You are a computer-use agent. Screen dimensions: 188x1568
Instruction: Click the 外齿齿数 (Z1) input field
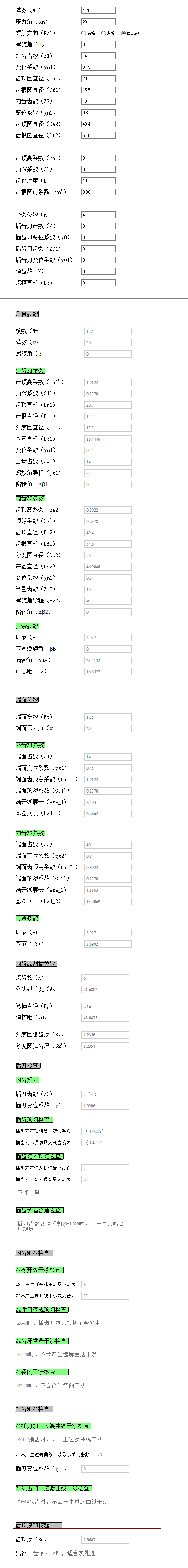[98, 56]
